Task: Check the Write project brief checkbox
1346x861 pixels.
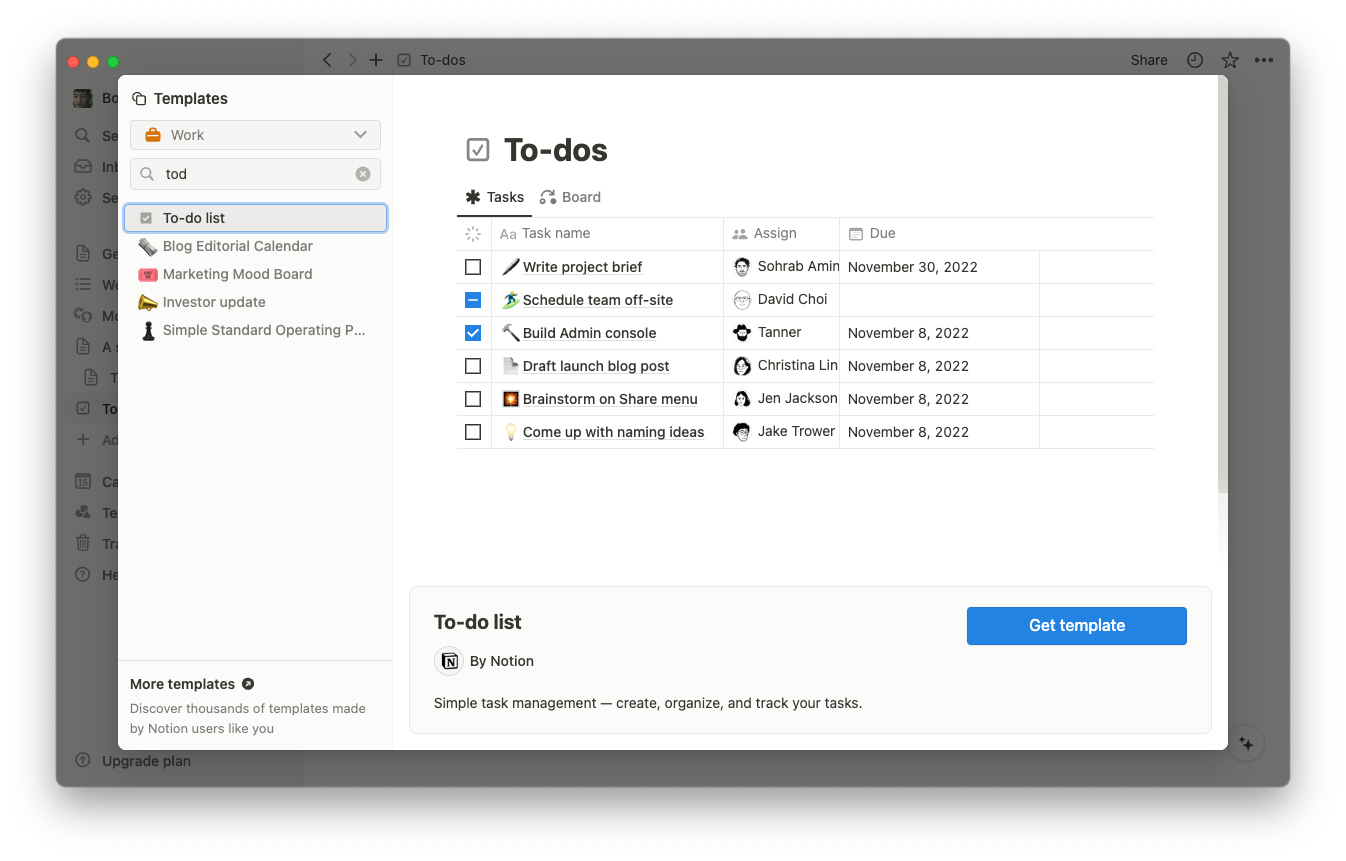Action: tap(473, 267)
